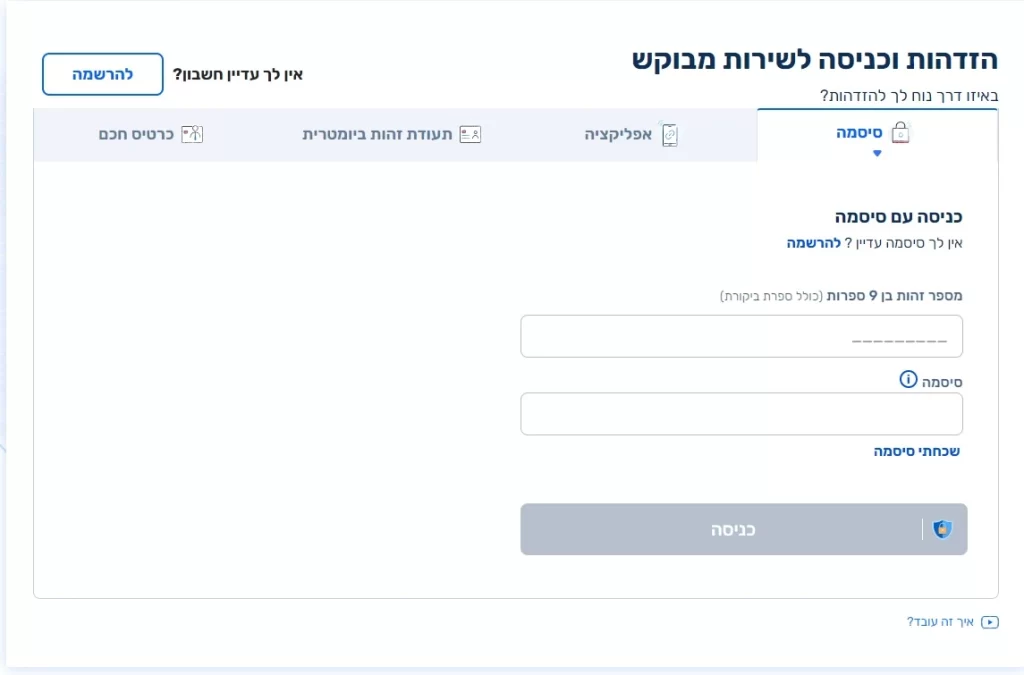The width and height of the screenshot is (1024, 675).
Task: Click the smartphone icon beside אפליקציה
Action: tap(670, 135)
